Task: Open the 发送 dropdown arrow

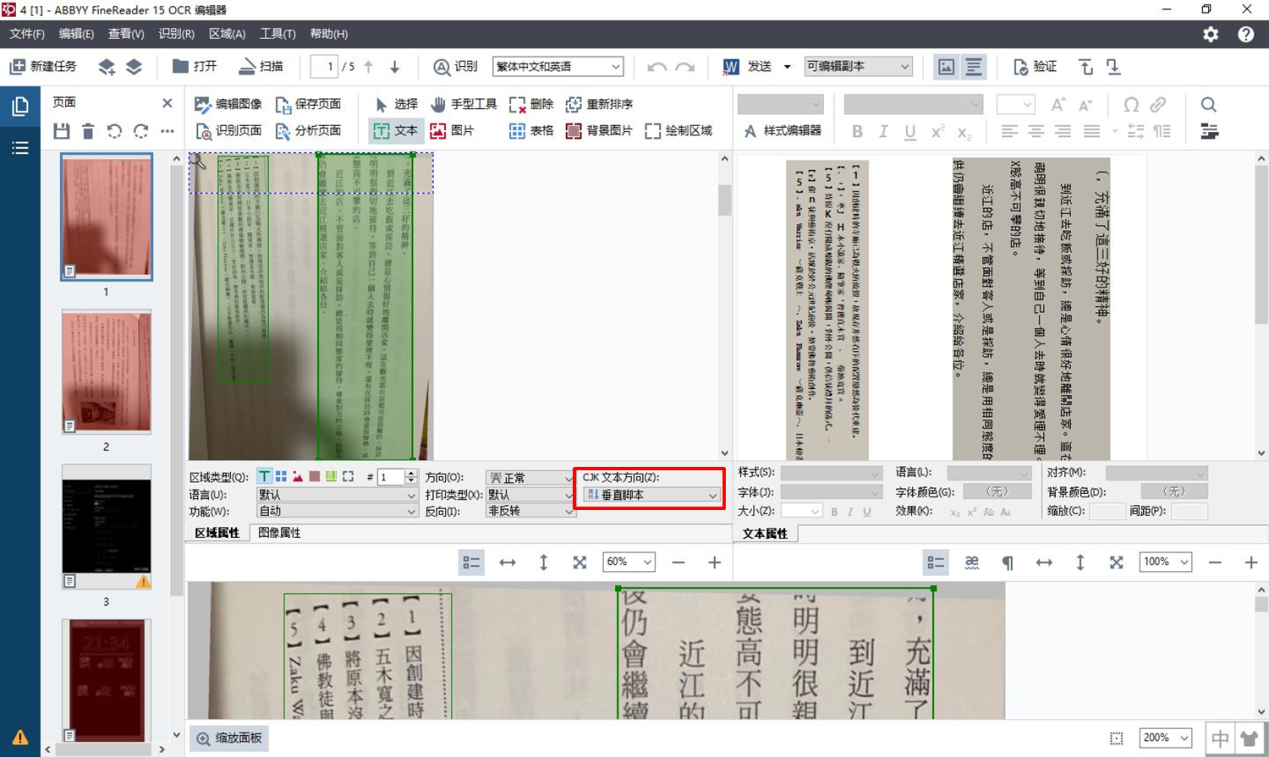Action: [787, 67]
